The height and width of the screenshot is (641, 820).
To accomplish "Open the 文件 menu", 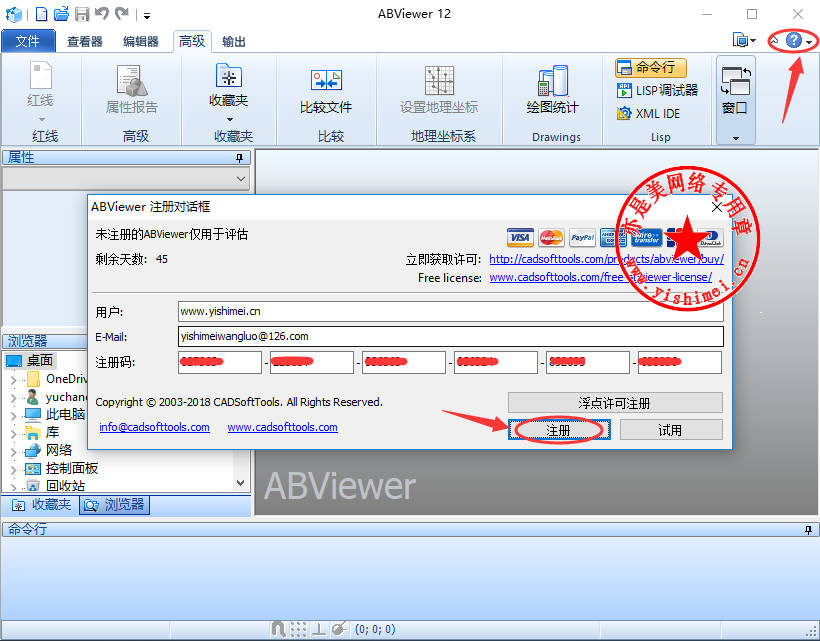I will [x=28, y=41].
